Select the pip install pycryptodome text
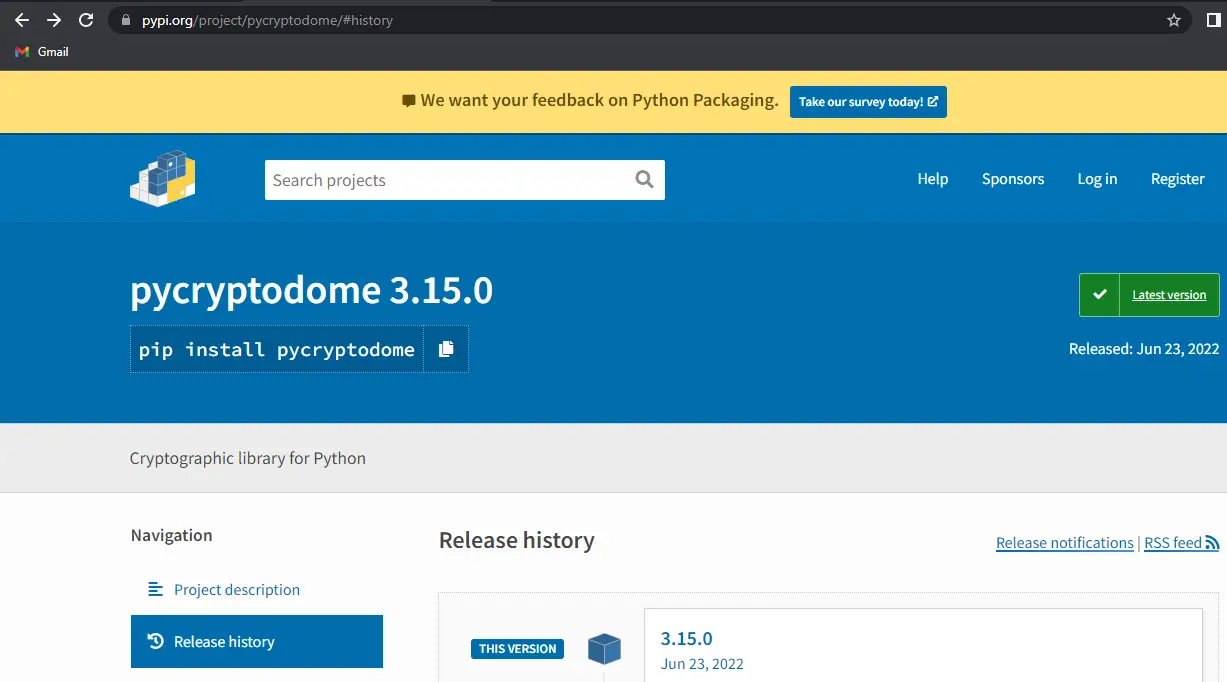 coord(277,349)
